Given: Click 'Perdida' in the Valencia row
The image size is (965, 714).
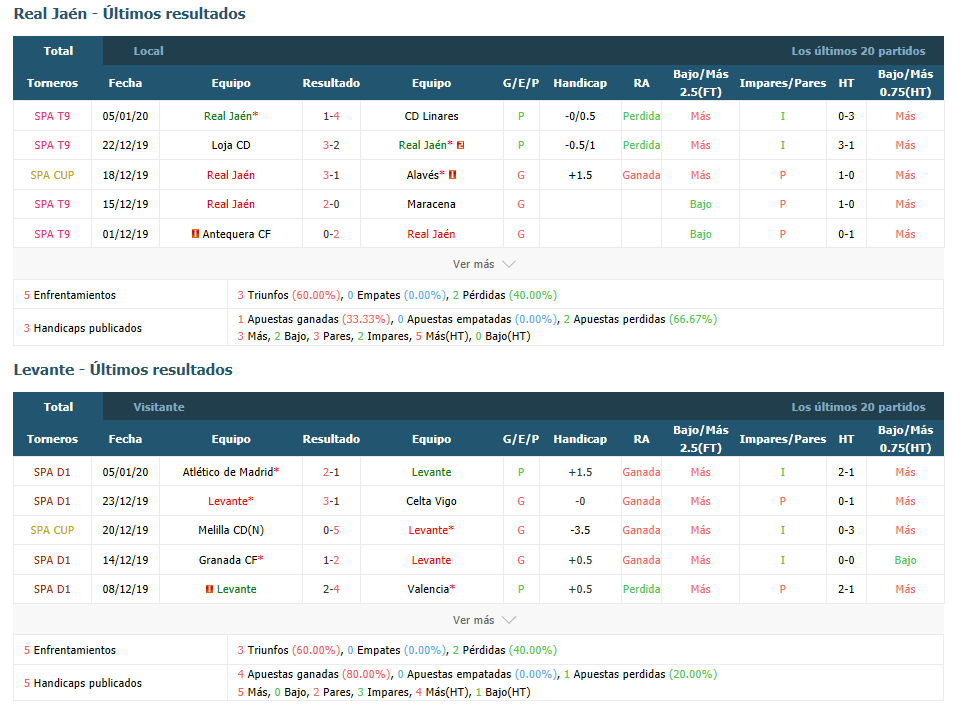Looking at the screenshot, I should tap(641, 589).
